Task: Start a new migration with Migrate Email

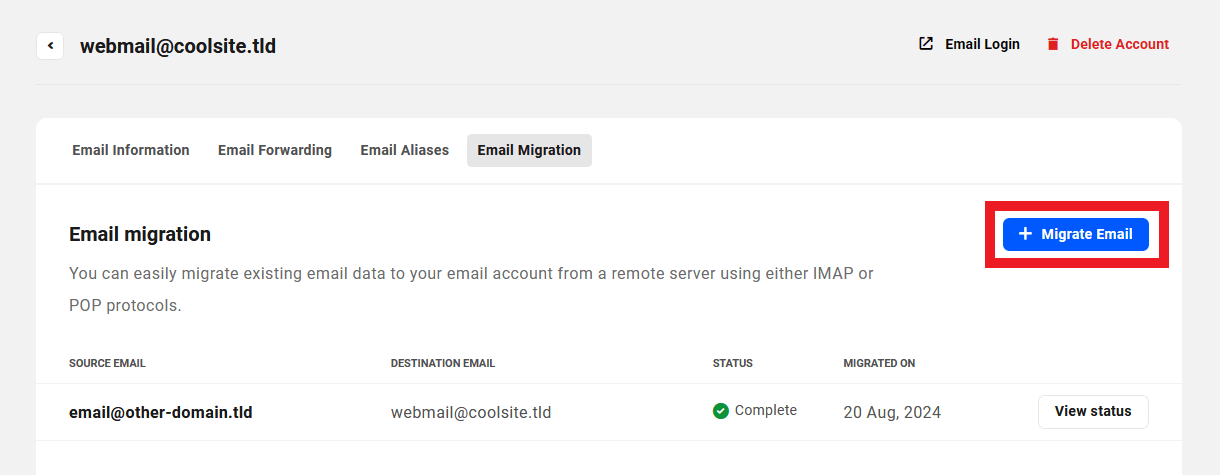Action: coord(1076,234)
